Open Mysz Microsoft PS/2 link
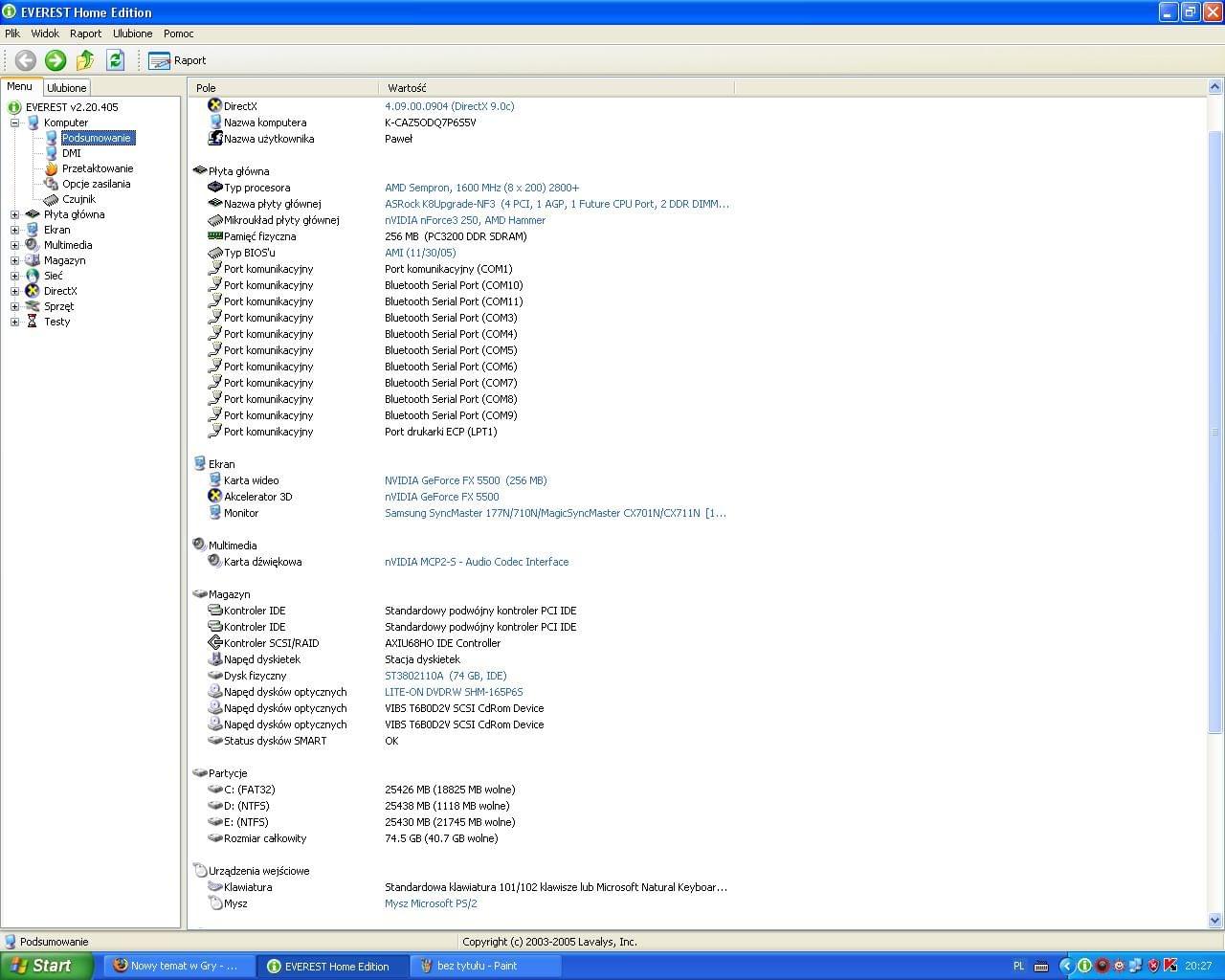This screenshot has width=1225, height=980. [431, 903]
